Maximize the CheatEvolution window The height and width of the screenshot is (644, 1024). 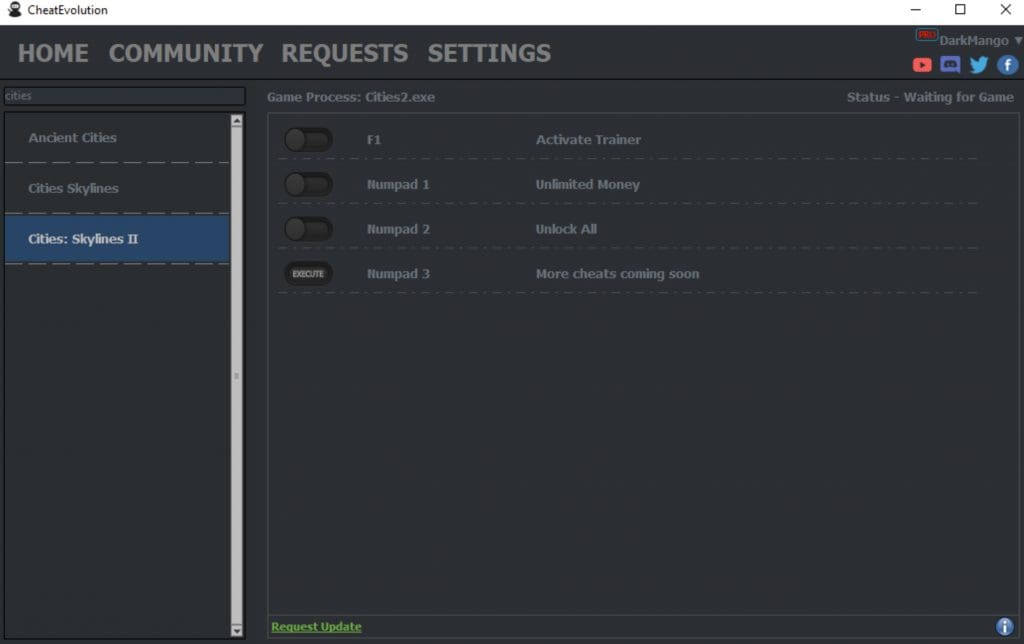click(x=960, y=10)
